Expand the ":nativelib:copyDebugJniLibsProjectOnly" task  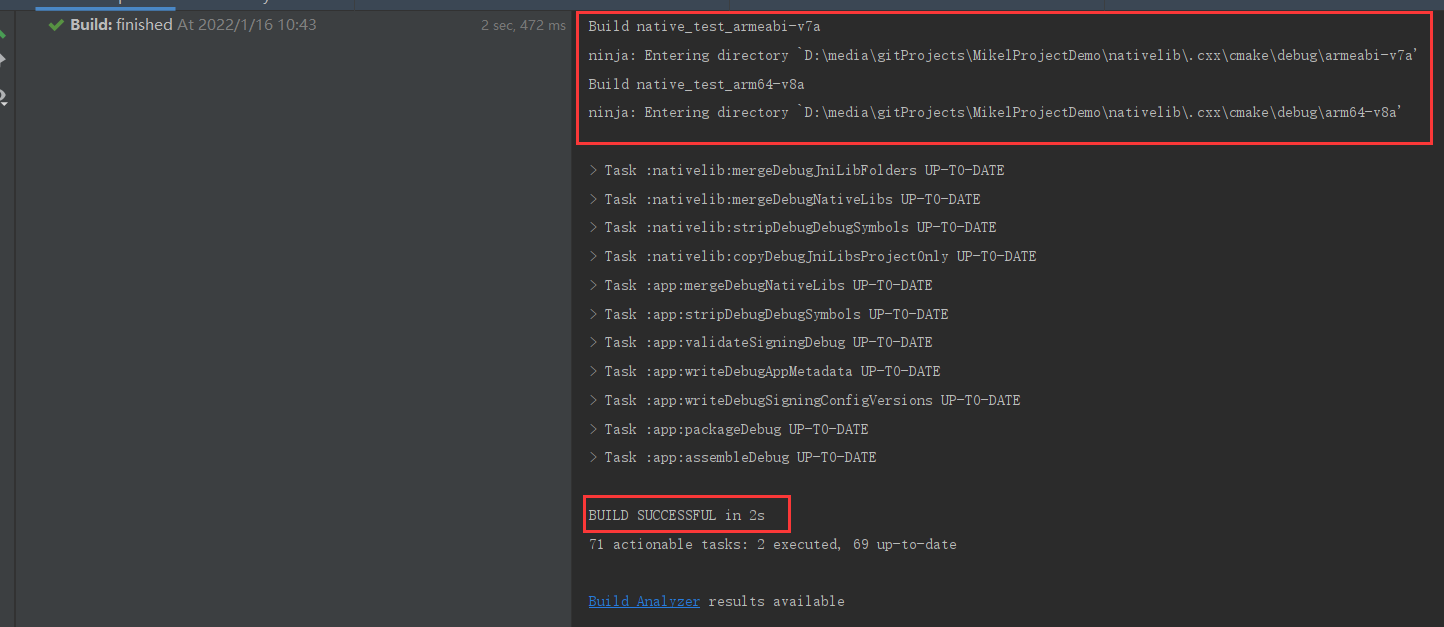pos(592,256)
